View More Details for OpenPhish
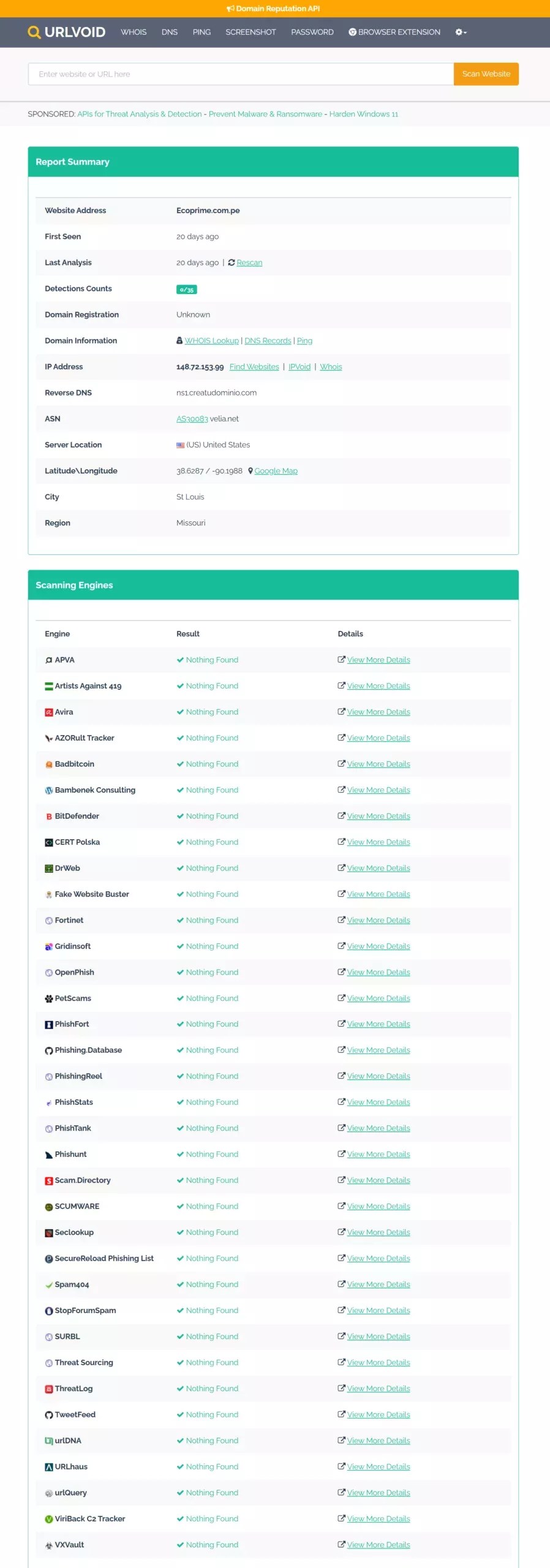The height and width of the screenshot is (1568, 550). (379, 973)
